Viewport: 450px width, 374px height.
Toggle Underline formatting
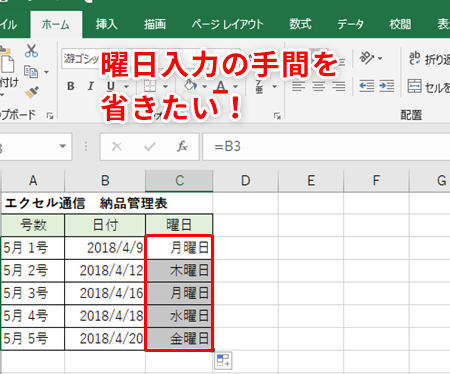coord(111,86)
